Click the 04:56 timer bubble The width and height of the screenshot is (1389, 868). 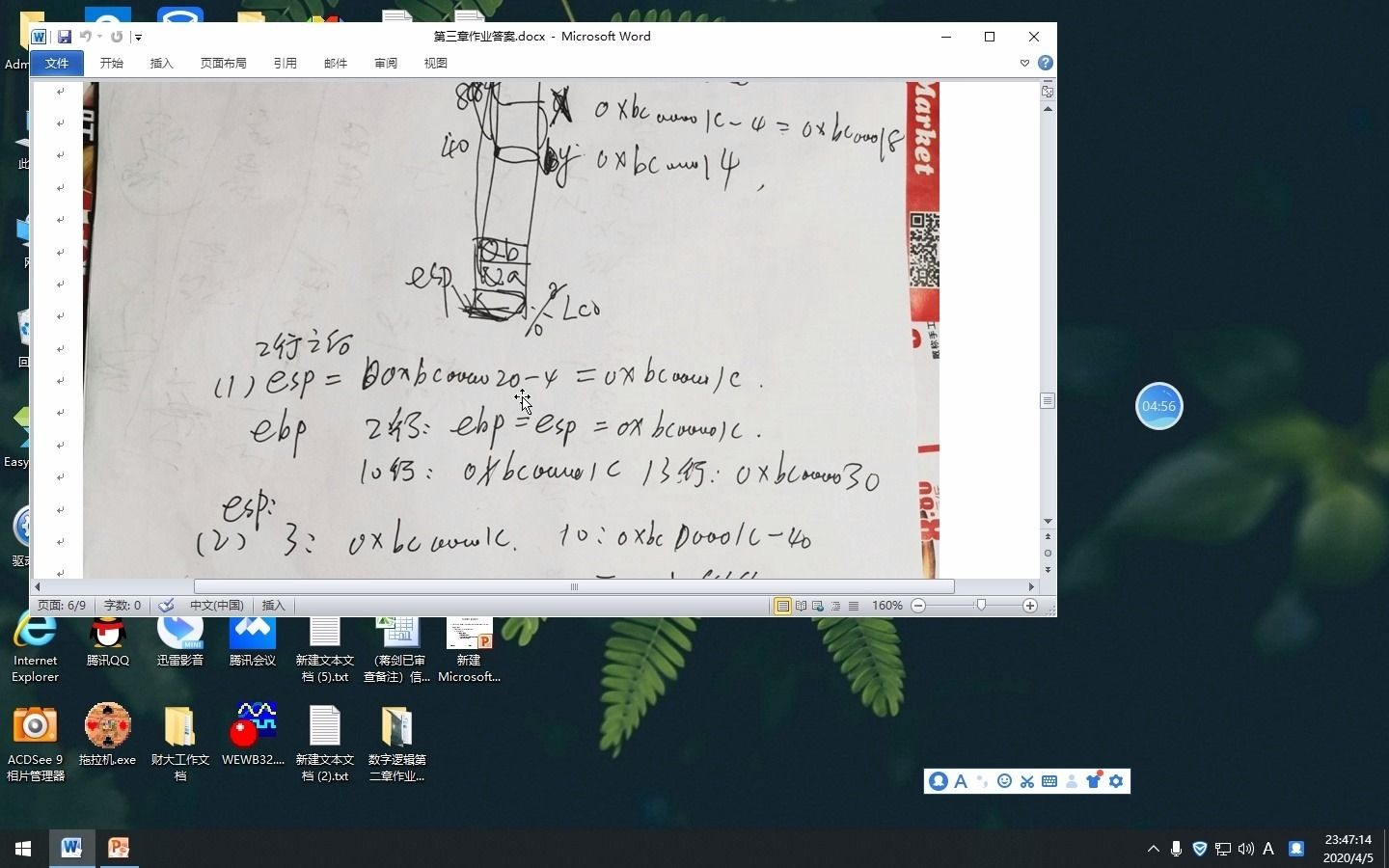click(1158, 406)
